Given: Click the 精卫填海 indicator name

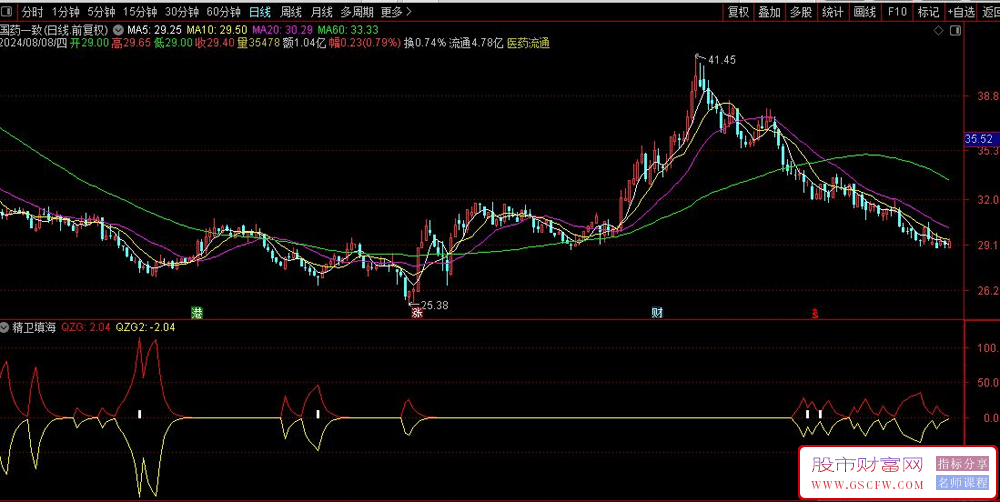Looking at the screenshot, I should click(x=35, y=327).
